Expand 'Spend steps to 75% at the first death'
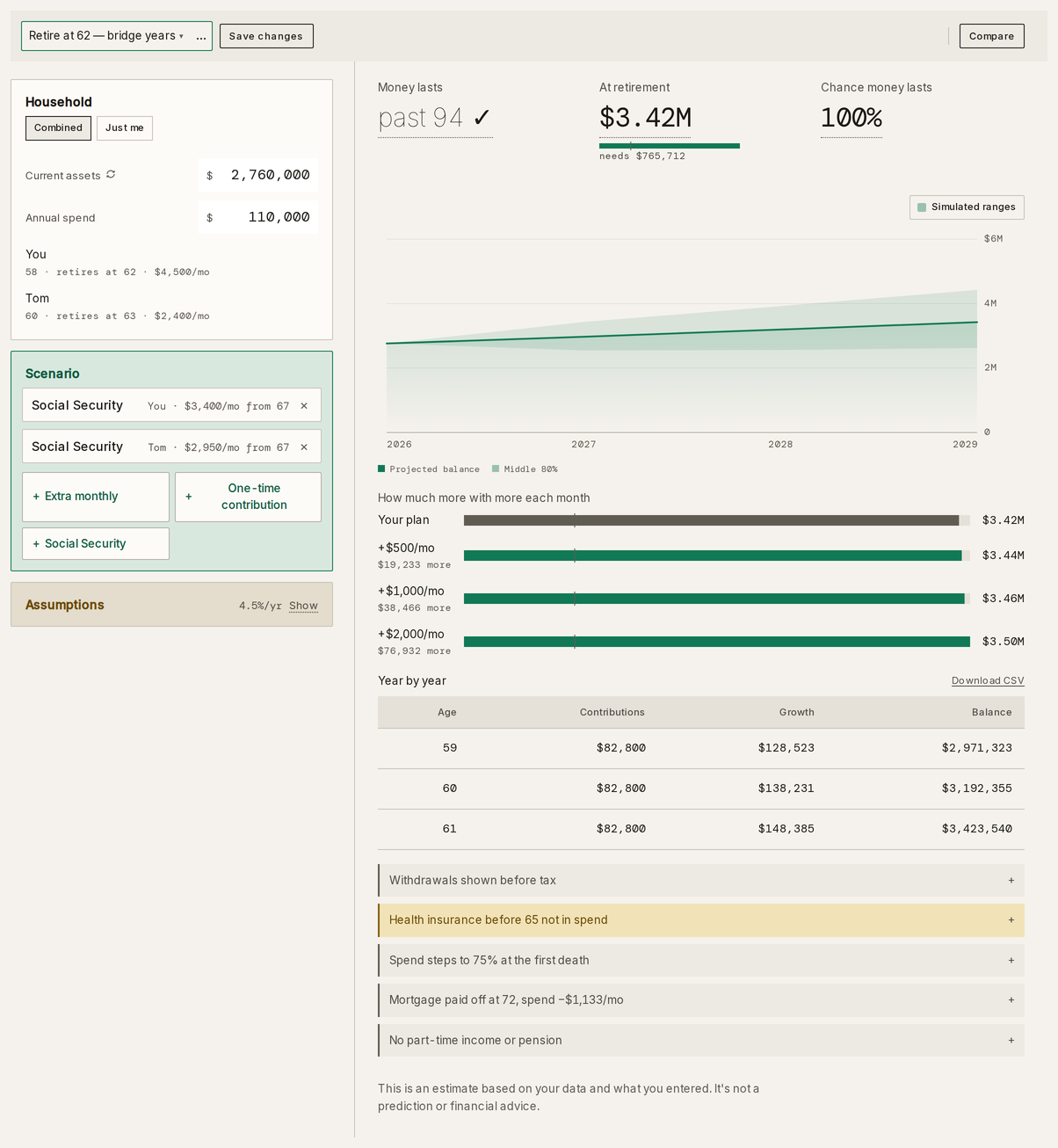This screenshot has height=1148, width=1058. (x=701, y=961)
